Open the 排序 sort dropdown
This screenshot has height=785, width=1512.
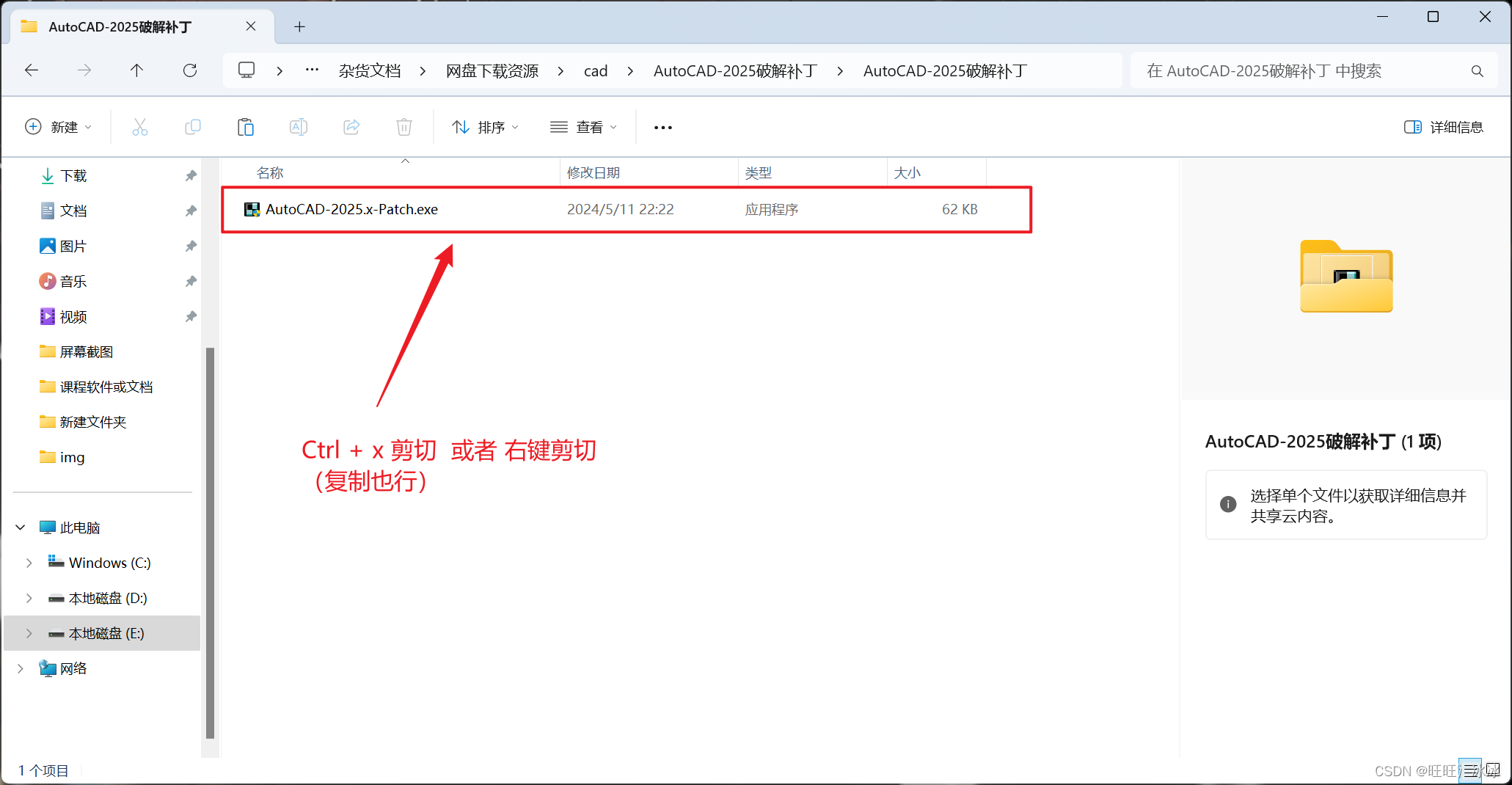[x=486, y=127]
